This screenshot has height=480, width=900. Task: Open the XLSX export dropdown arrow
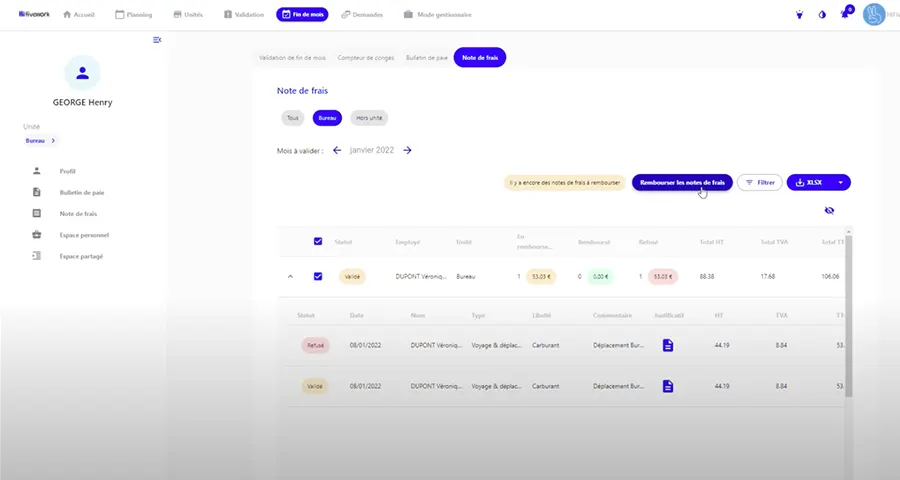pyautogui.click(x=840, y=183)
